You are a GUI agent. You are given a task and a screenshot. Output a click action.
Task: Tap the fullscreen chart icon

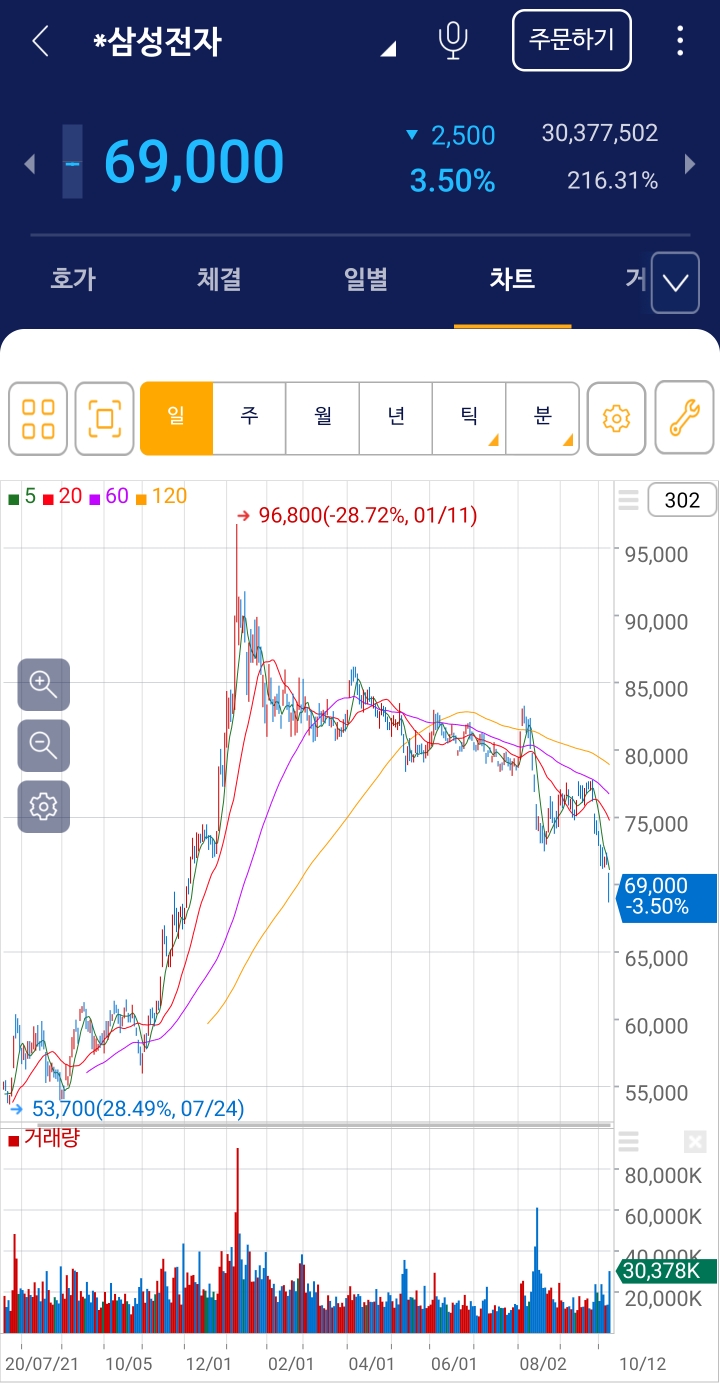(x=104, y=418)
